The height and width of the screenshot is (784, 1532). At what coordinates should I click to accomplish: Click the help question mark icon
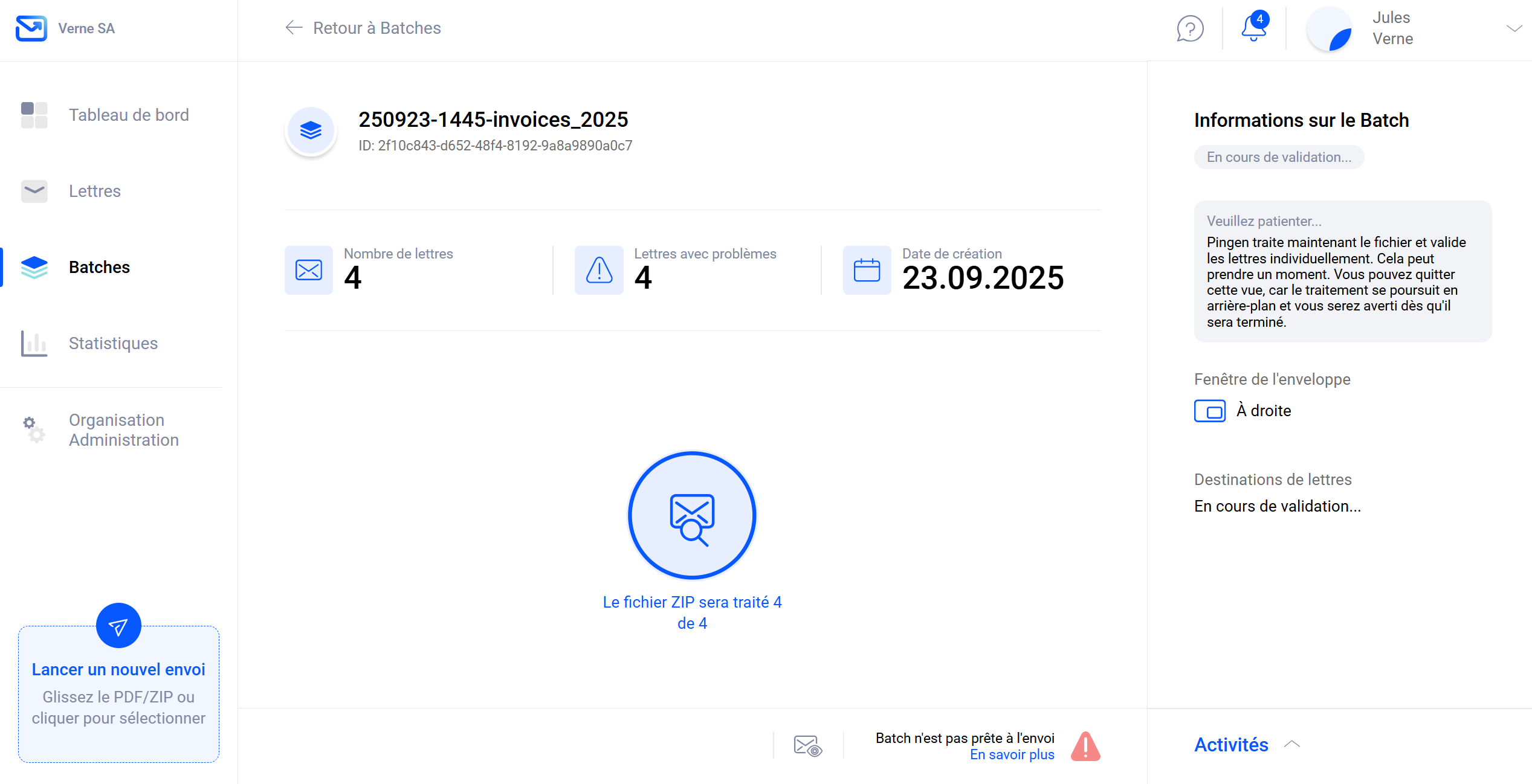(x=1190, y=28)
